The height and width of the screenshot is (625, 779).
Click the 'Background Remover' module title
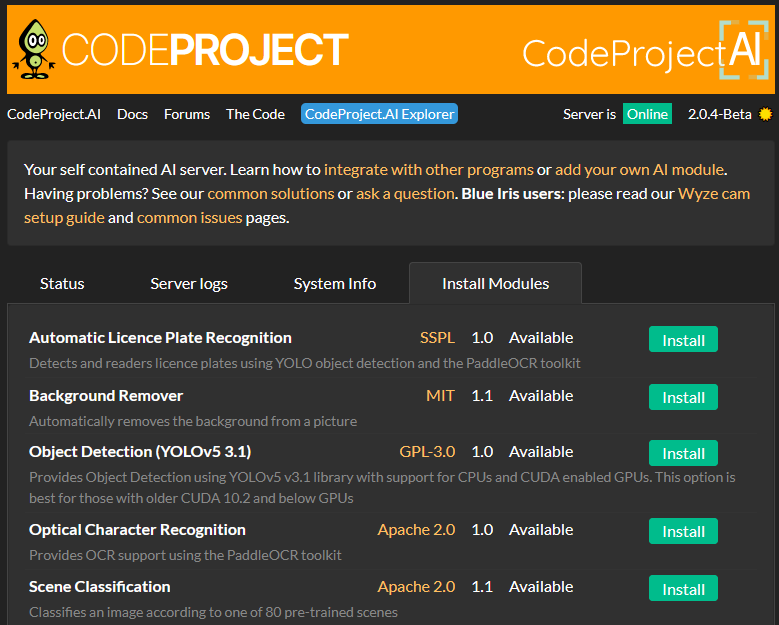point(106,396)
